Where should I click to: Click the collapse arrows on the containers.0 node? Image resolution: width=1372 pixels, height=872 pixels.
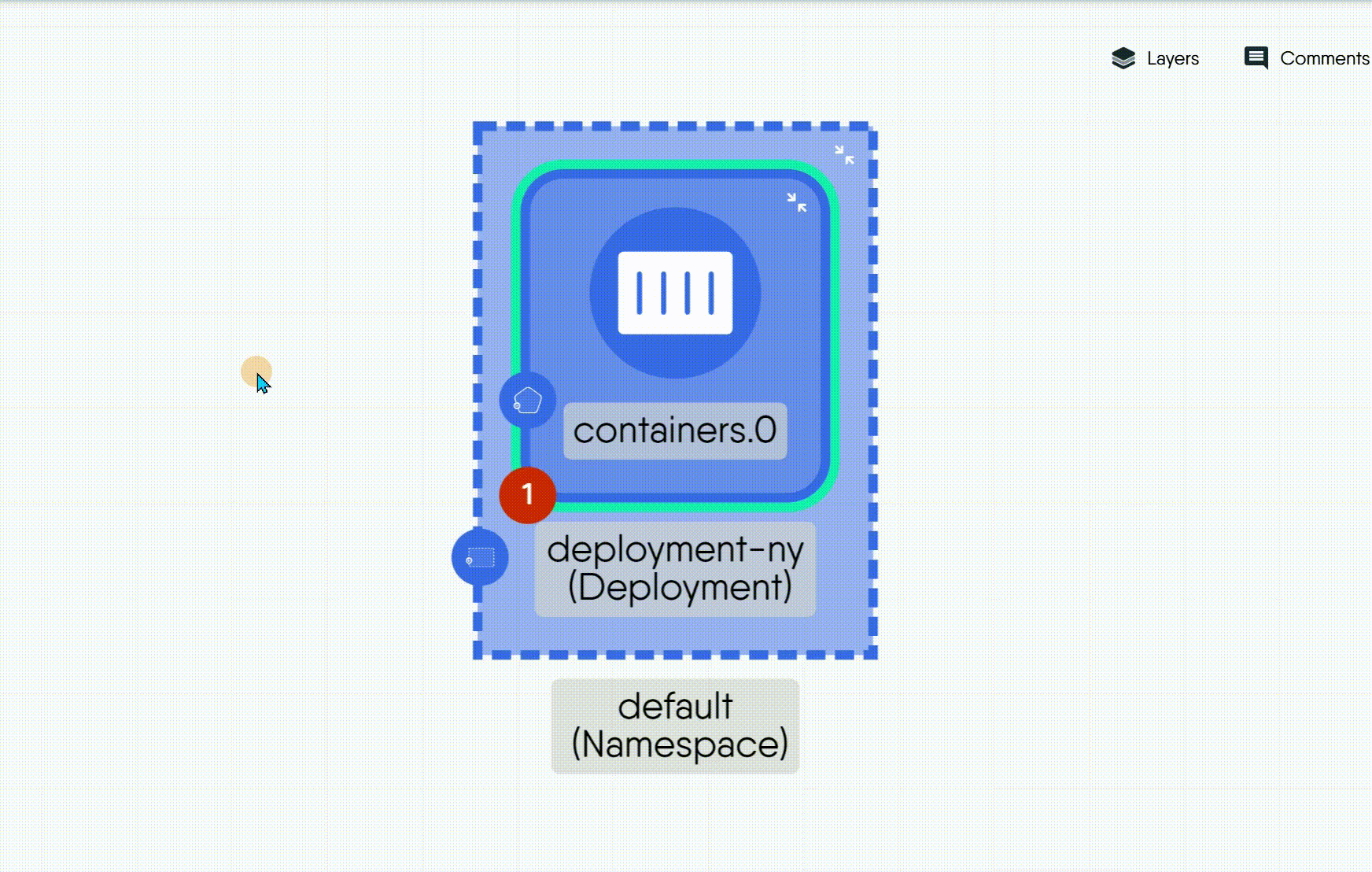click(x=797, y=203)
